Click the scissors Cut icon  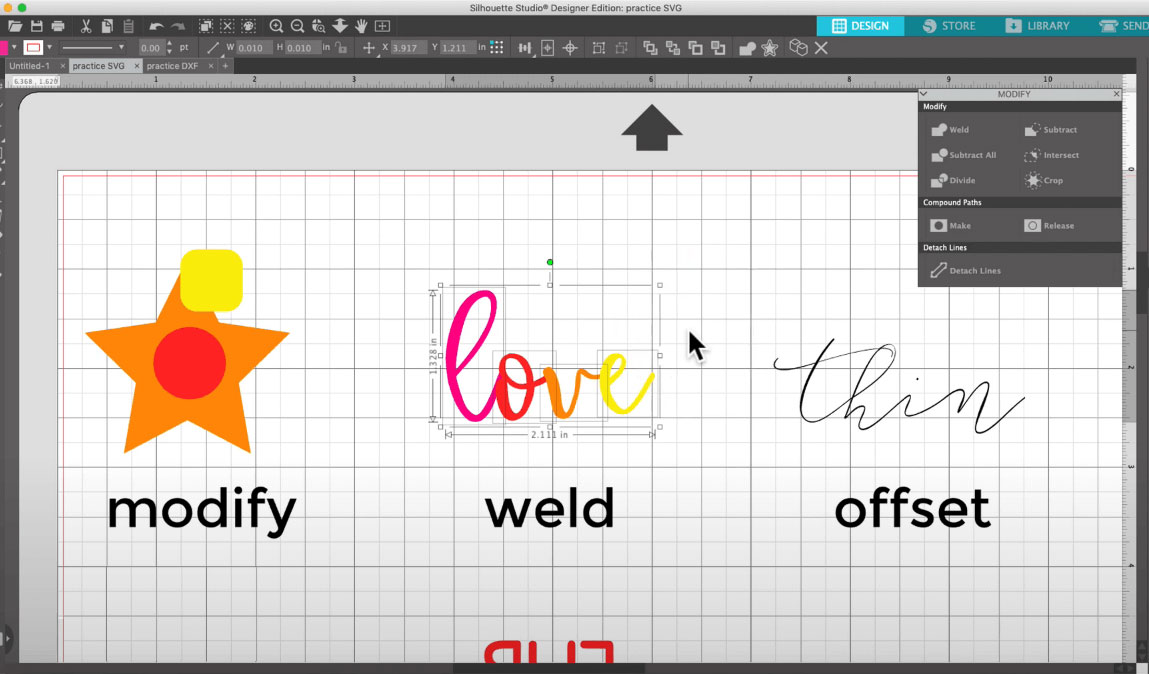[85, 26]
